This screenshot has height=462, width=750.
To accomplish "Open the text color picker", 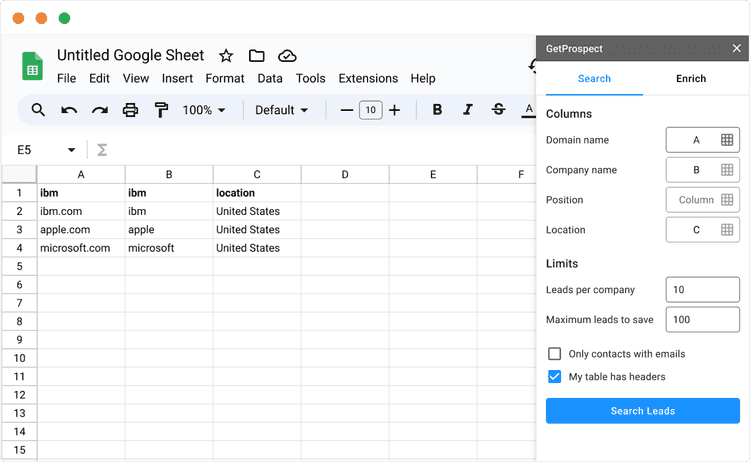I will 529,110.
